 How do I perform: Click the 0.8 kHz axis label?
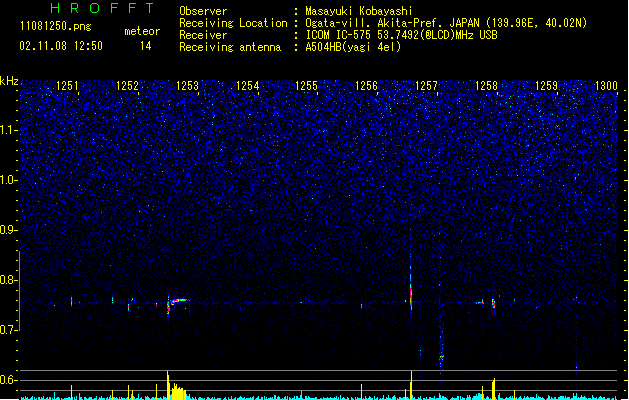tap(8, 280)
